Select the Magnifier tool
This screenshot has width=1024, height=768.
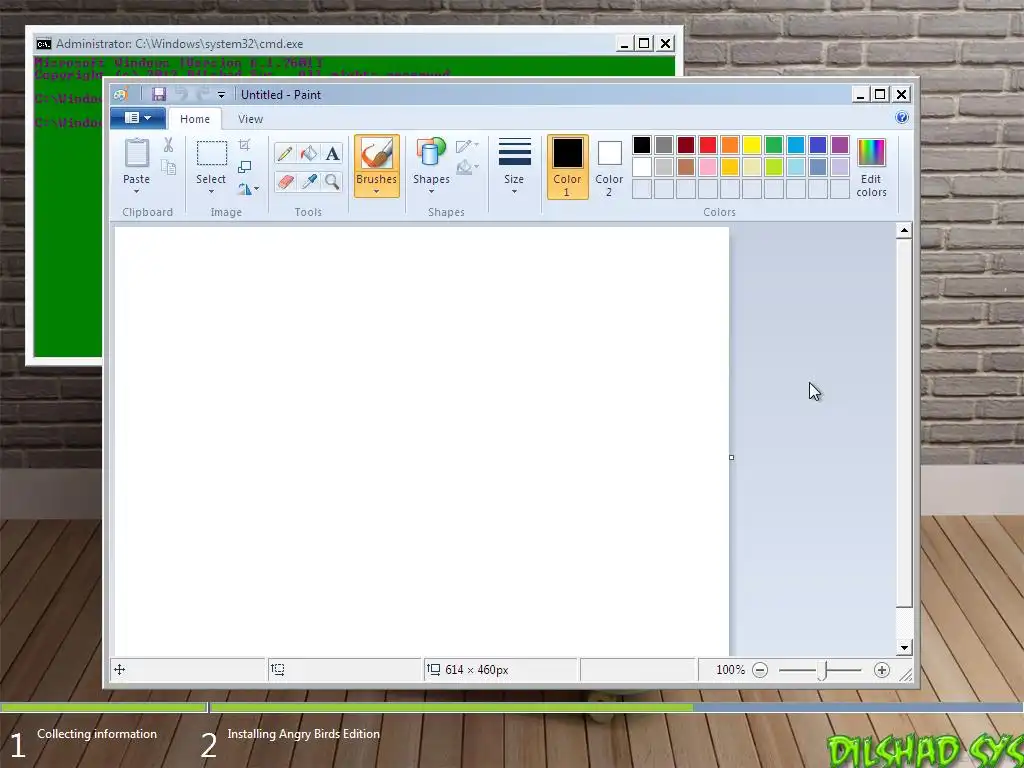pos(332,181)
